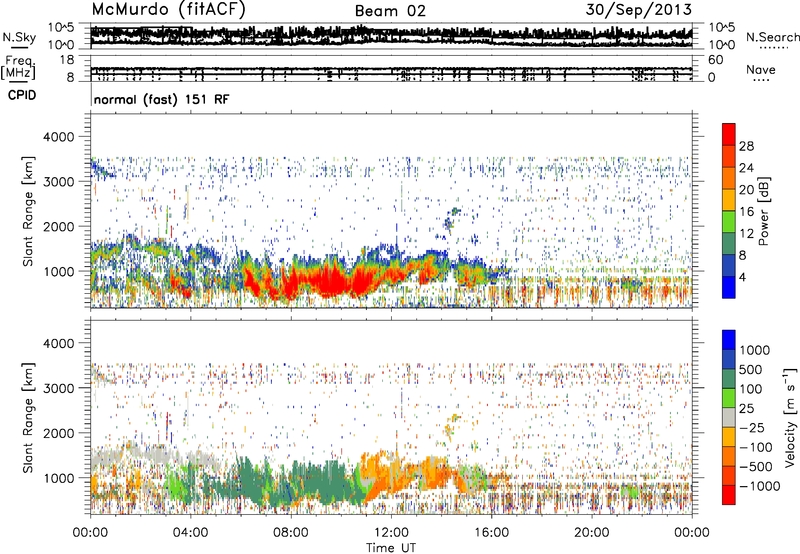Screen dimensions: 800x554
Task: Select the light green 12–16 dB Power segment
Action: 729,222
